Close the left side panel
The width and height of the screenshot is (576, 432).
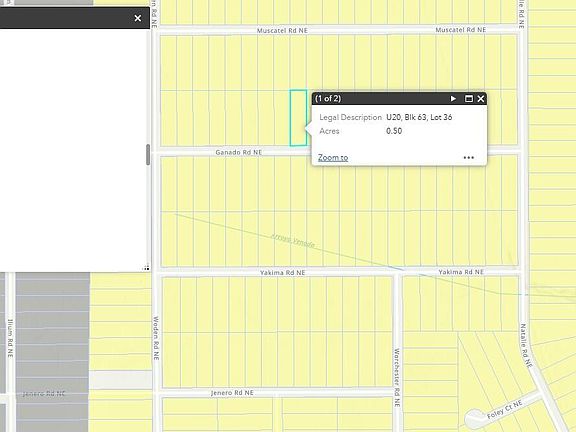pos(138,18)
